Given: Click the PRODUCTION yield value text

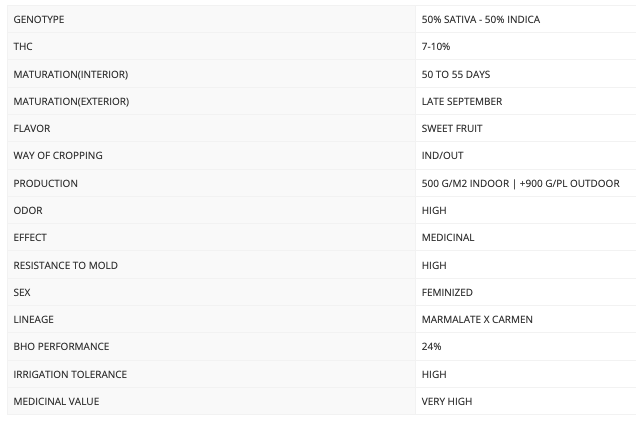Looking at the screenshot, I should (520, 184).
